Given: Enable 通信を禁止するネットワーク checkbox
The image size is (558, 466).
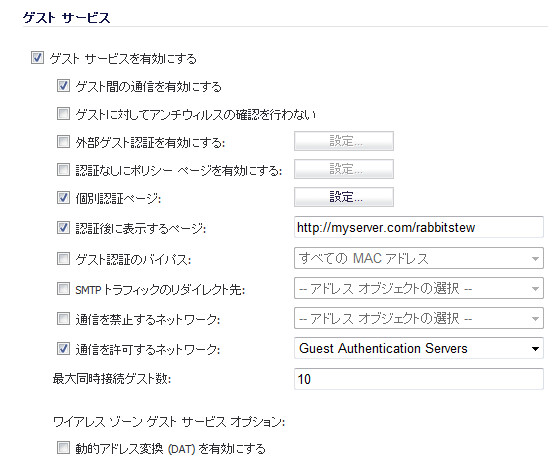Looking at the screenshot, I should pyautogui.click(x=63, y=318).
